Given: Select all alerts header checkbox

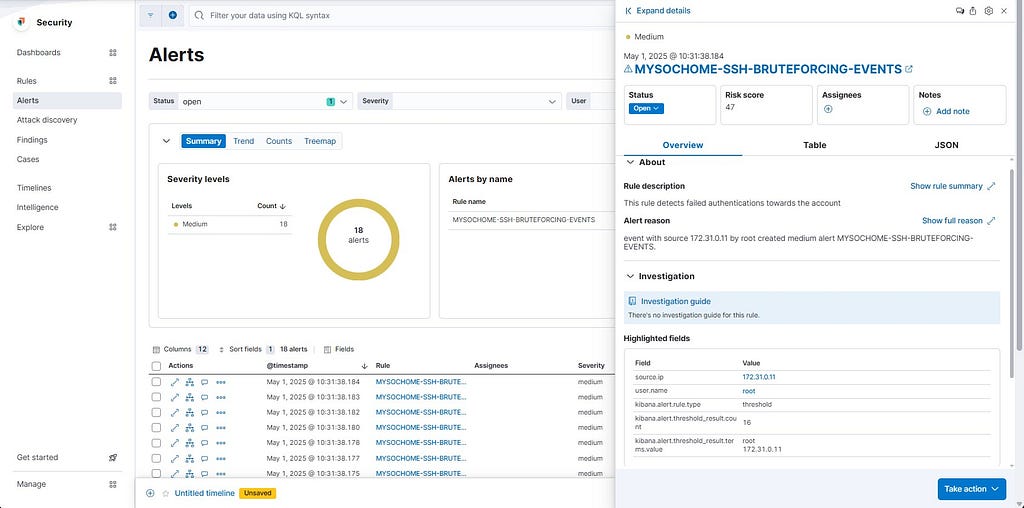Looking at the screenshot, I should [x=156, y=366].
